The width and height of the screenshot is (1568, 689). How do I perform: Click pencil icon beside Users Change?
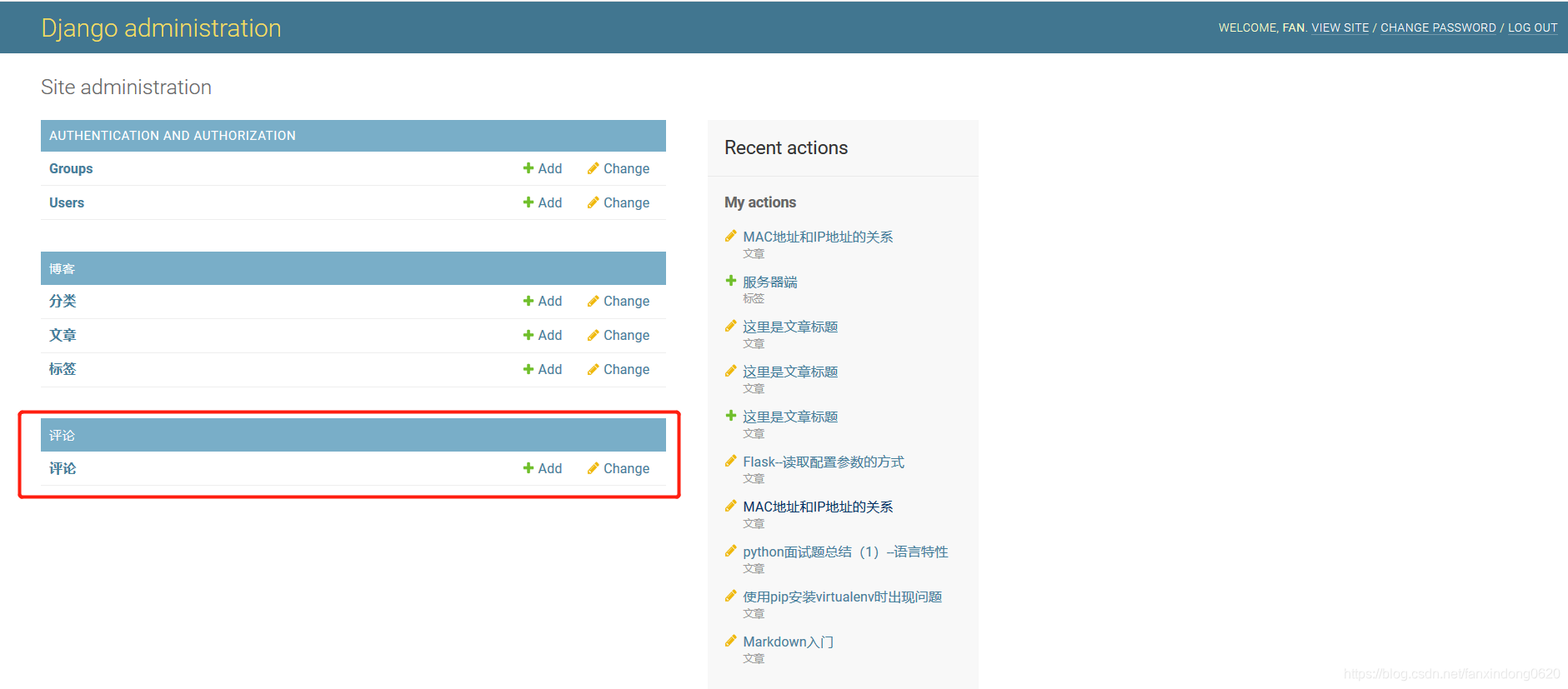click(593, 202)
